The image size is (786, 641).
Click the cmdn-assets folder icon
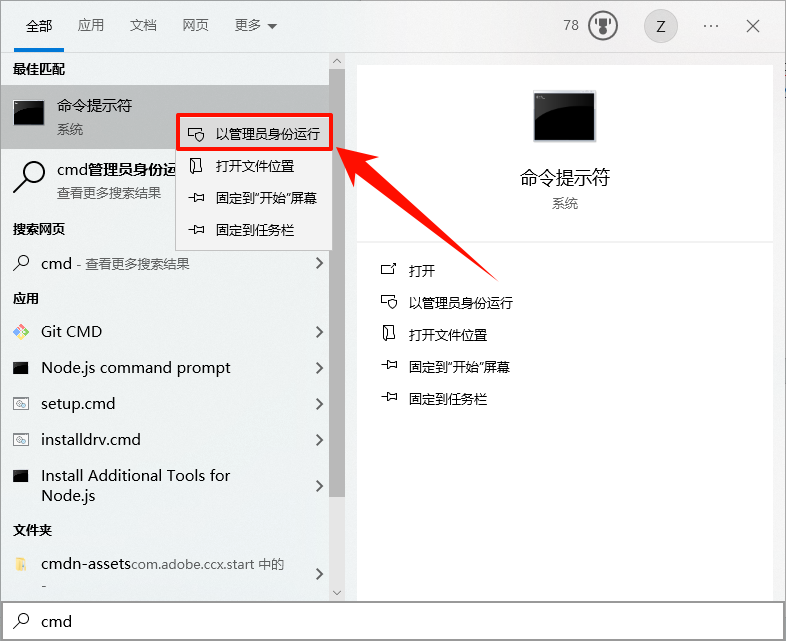21,564
